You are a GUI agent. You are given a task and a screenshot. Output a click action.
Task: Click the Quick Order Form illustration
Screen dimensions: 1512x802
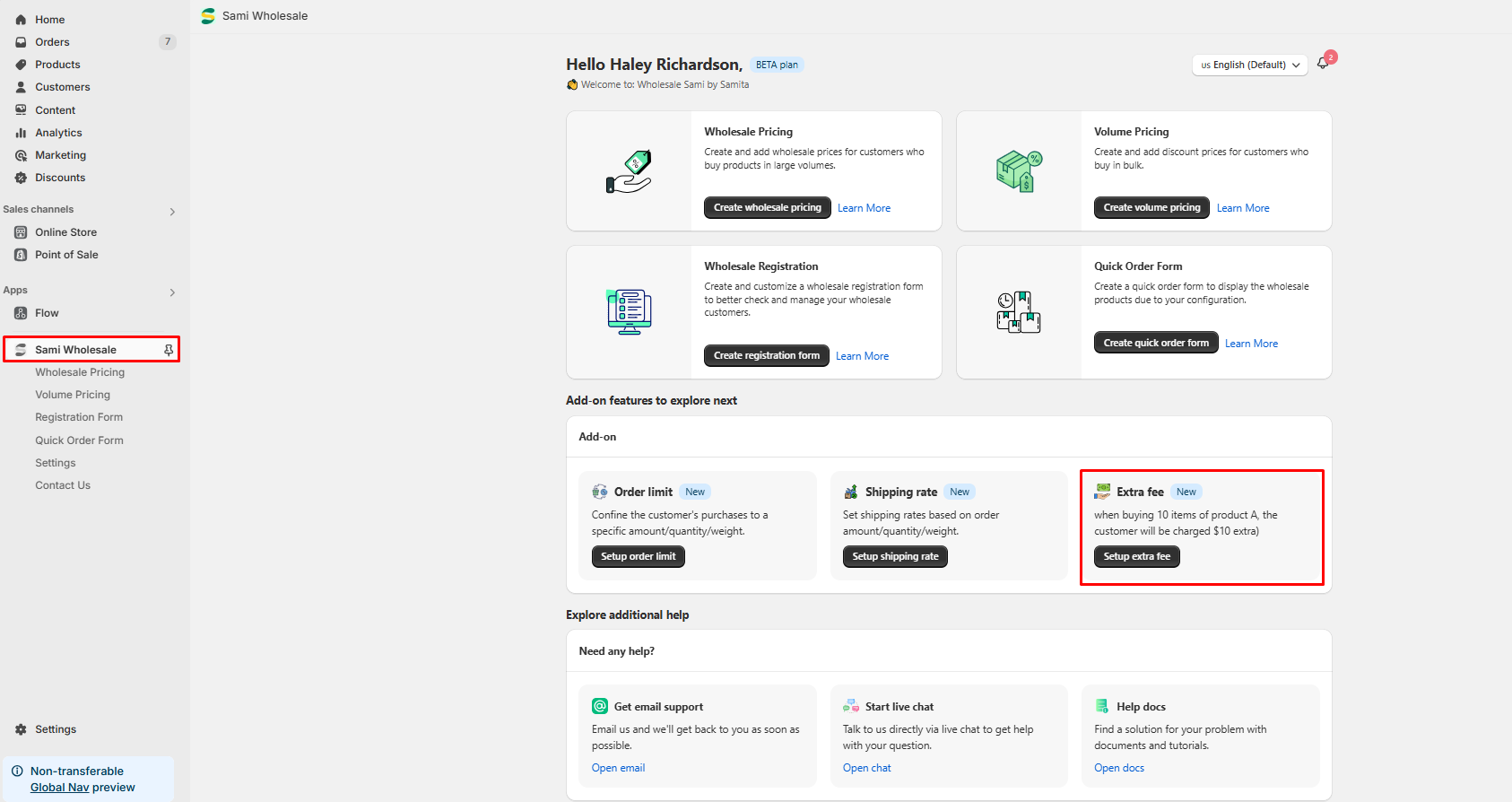[1019, 312]
